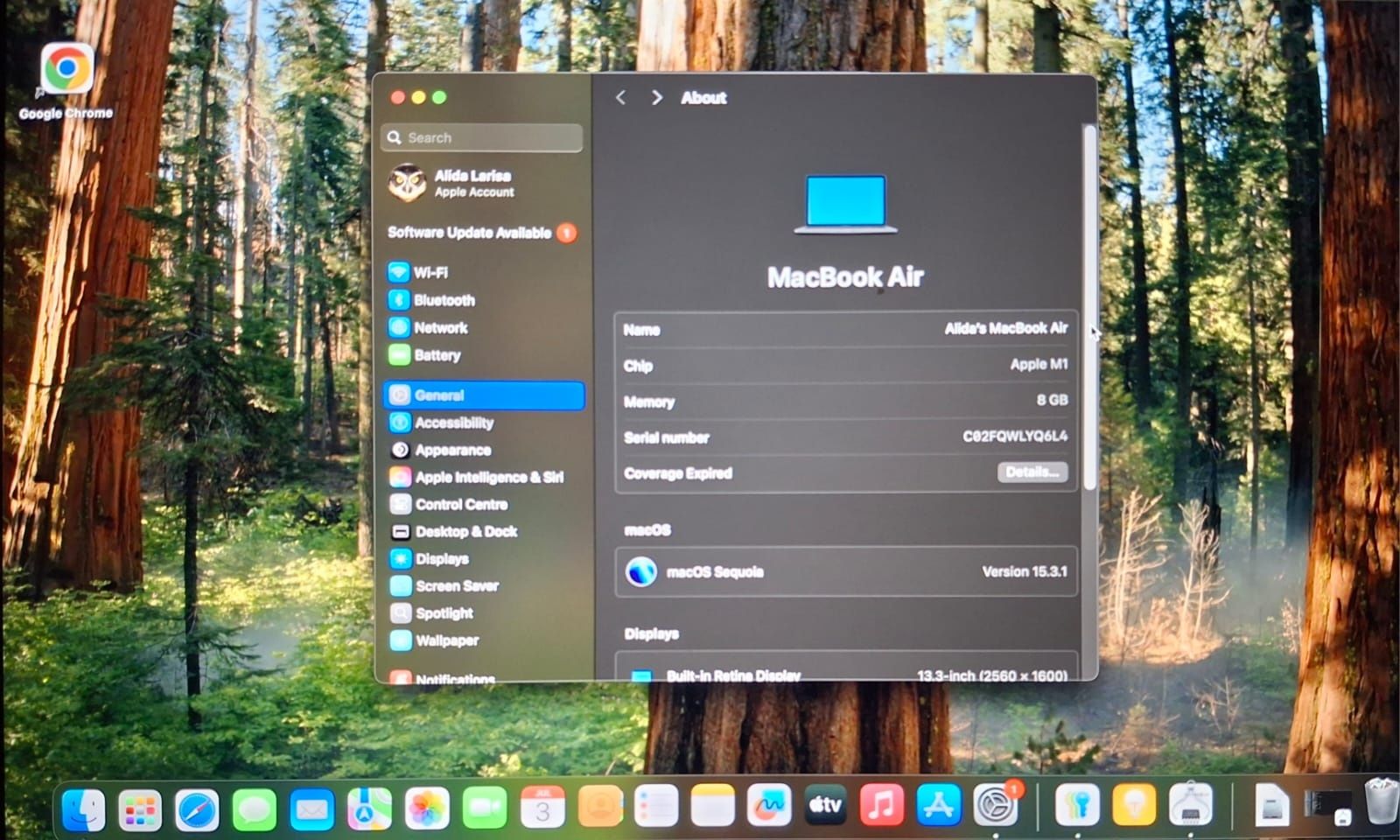Open Notifications settings in sidebar
This screenshot has width=1400, height=840.
pyautogui.click(x=483, y=676)
